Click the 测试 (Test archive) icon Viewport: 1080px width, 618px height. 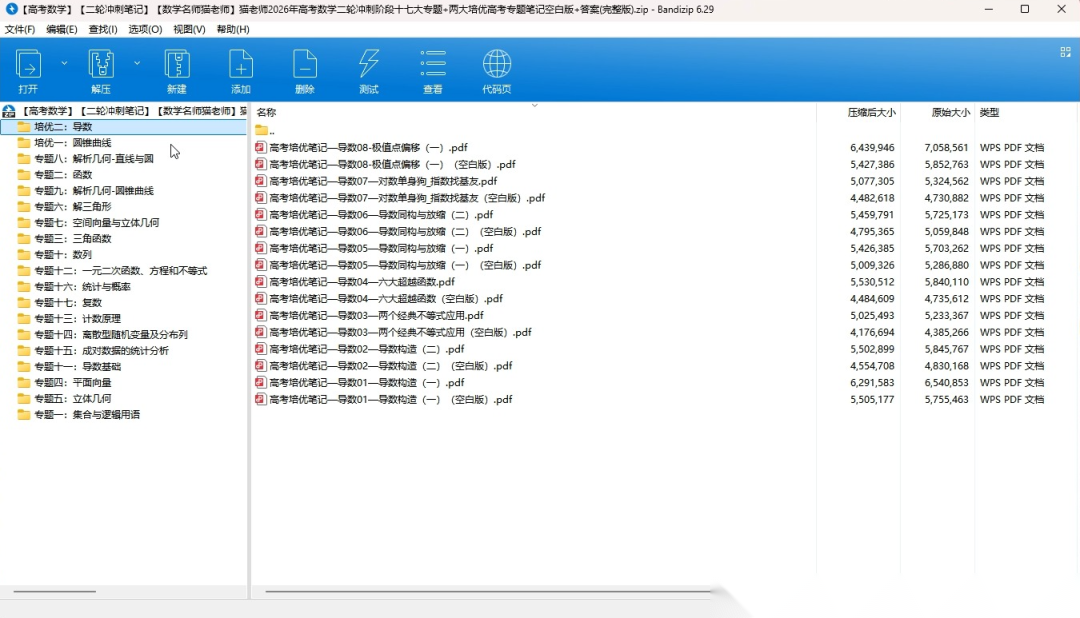coord(369,65)
